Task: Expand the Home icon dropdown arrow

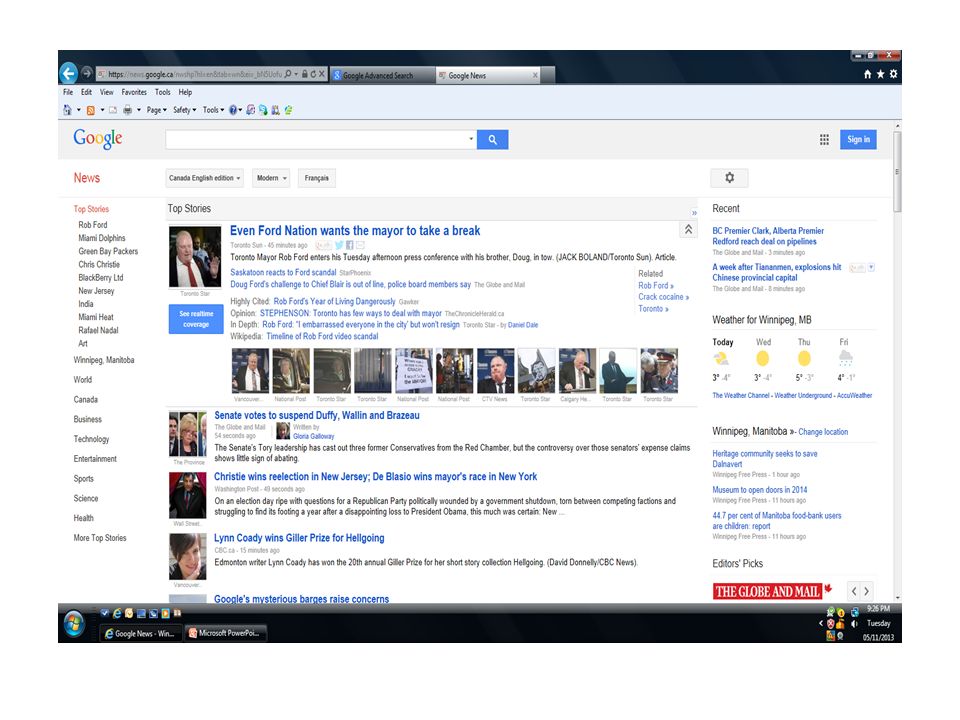Action: pos(78,110)
